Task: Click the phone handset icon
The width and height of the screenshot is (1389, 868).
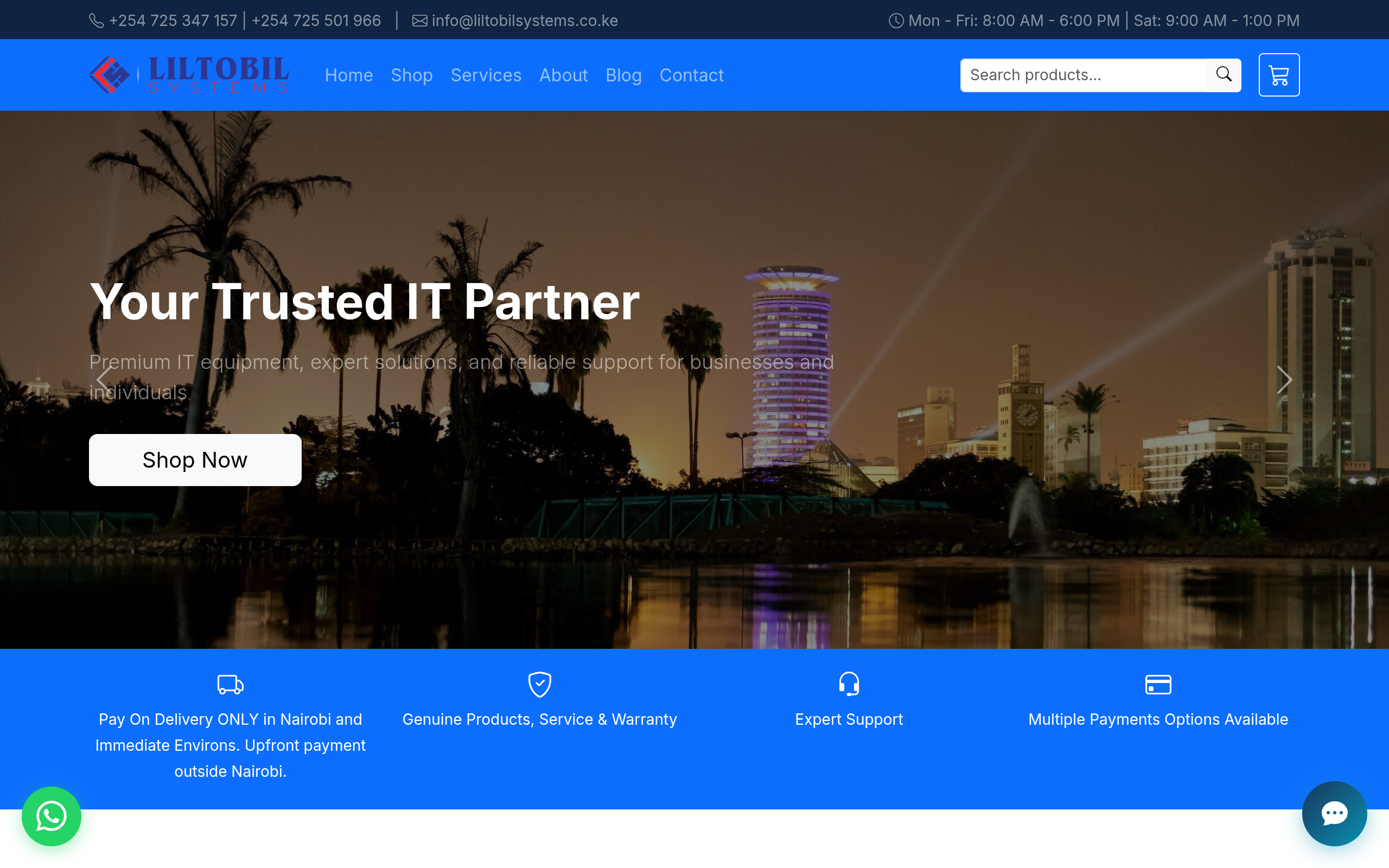Action: tap(97, 21)
